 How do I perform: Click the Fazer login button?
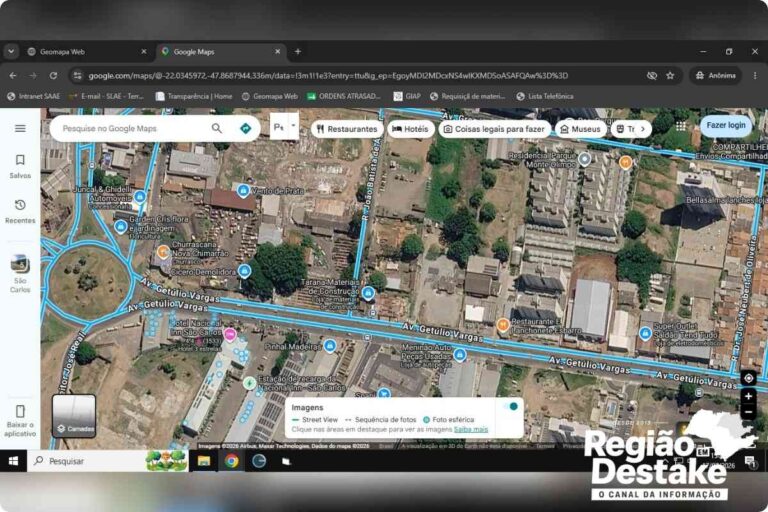[726, 125]
